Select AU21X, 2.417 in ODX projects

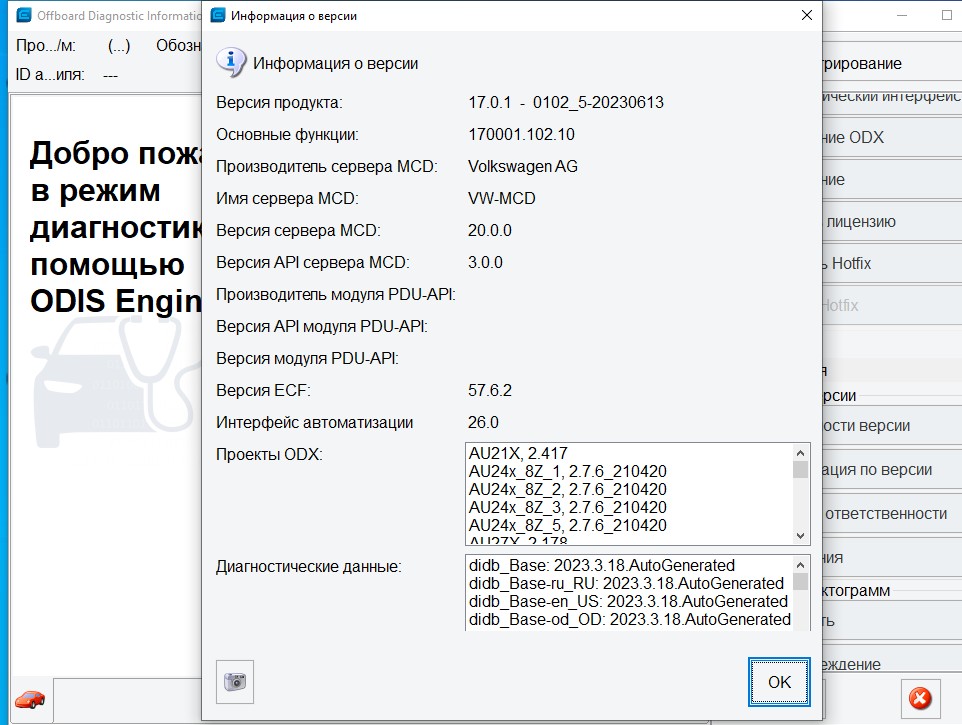click(x=518, y=453)
